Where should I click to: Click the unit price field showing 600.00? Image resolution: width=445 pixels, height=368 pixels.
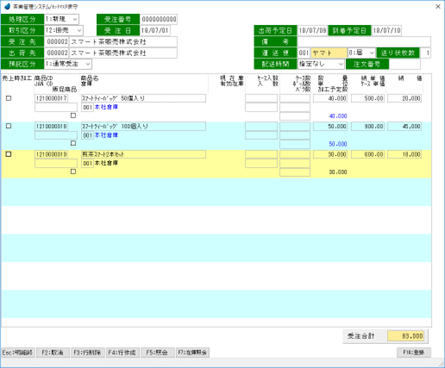coord(368,154)
